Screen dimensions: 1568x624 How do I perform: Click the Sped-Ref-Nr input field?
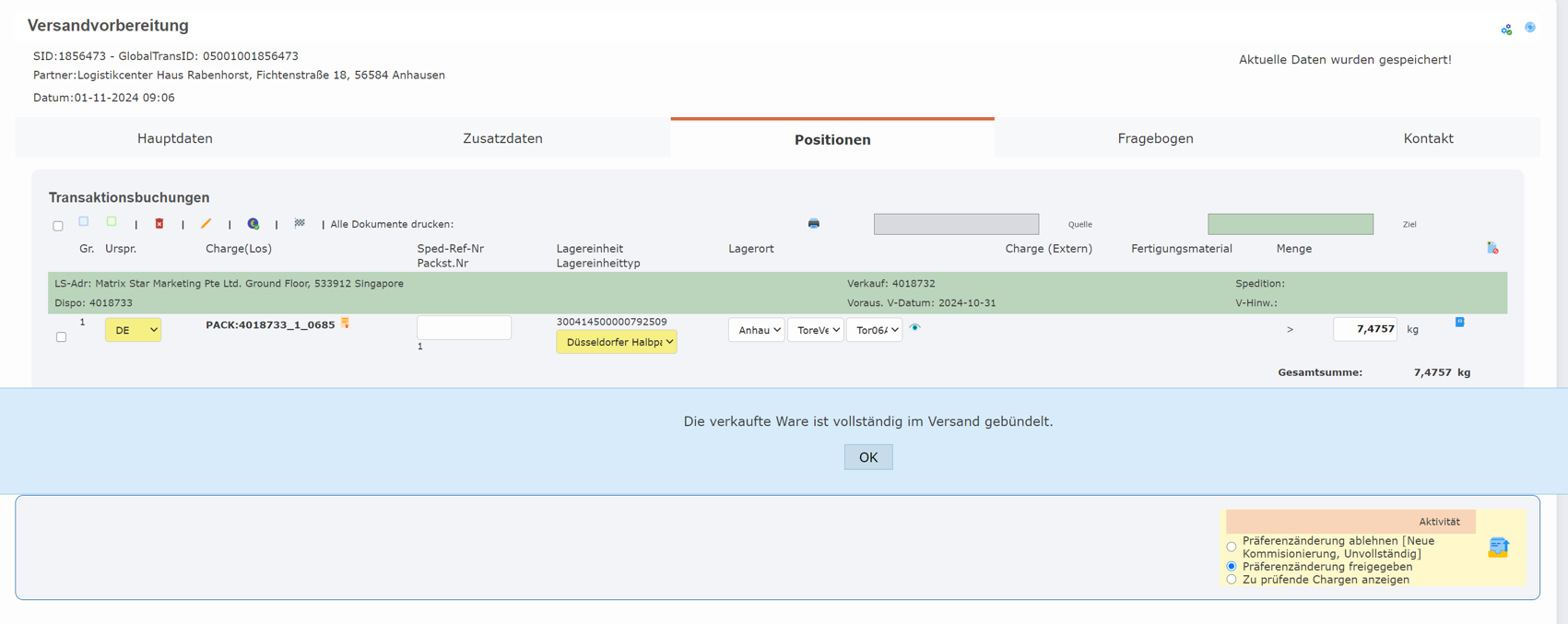464,328
